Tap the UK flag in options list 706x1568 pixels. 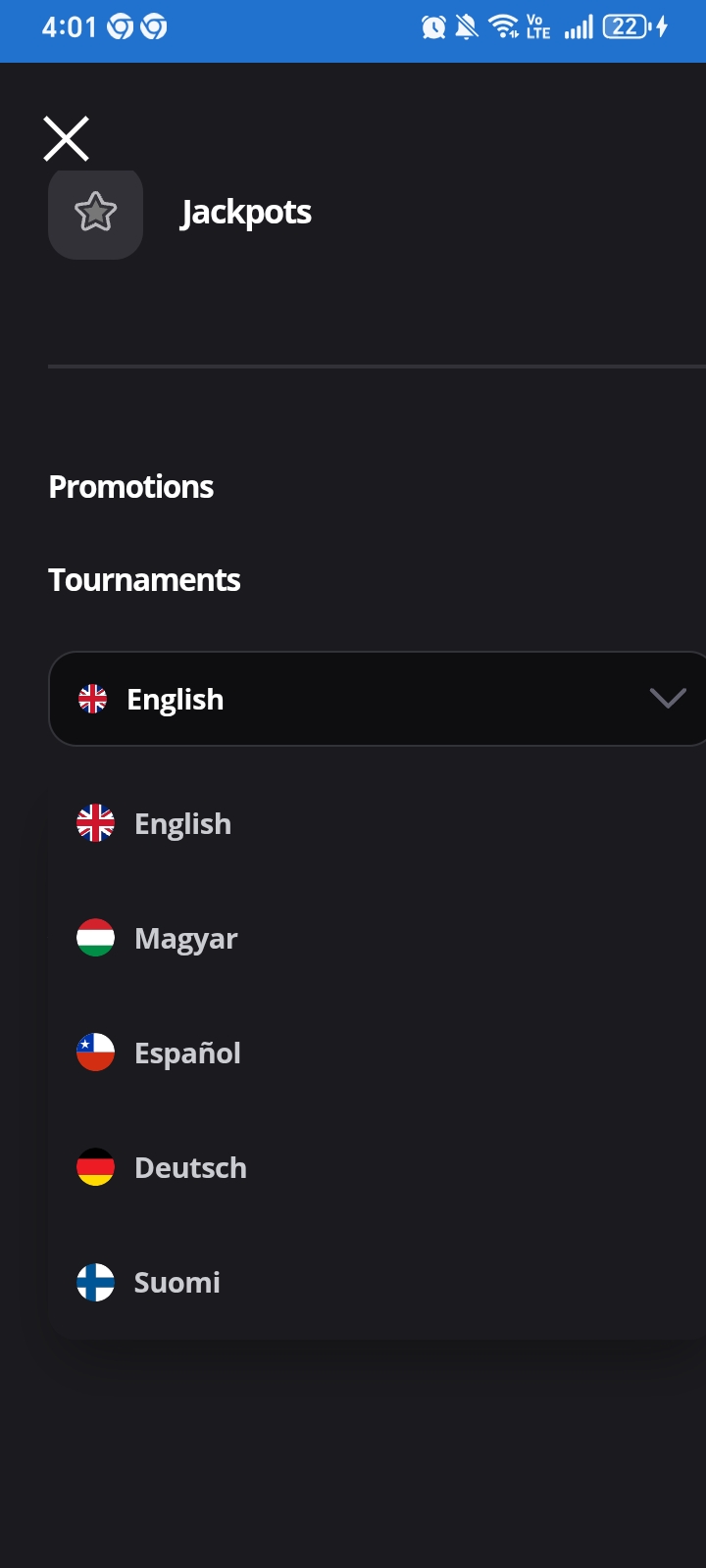tap(96, 824)
